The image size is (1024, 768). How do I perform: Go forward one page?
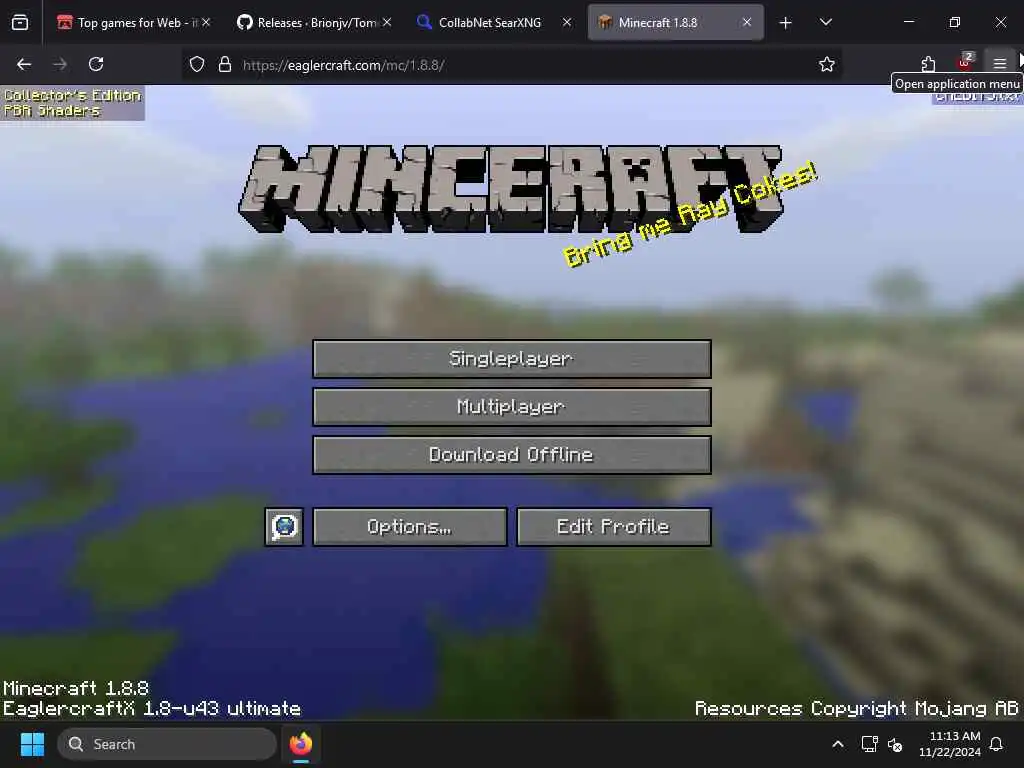coord(59,64)
